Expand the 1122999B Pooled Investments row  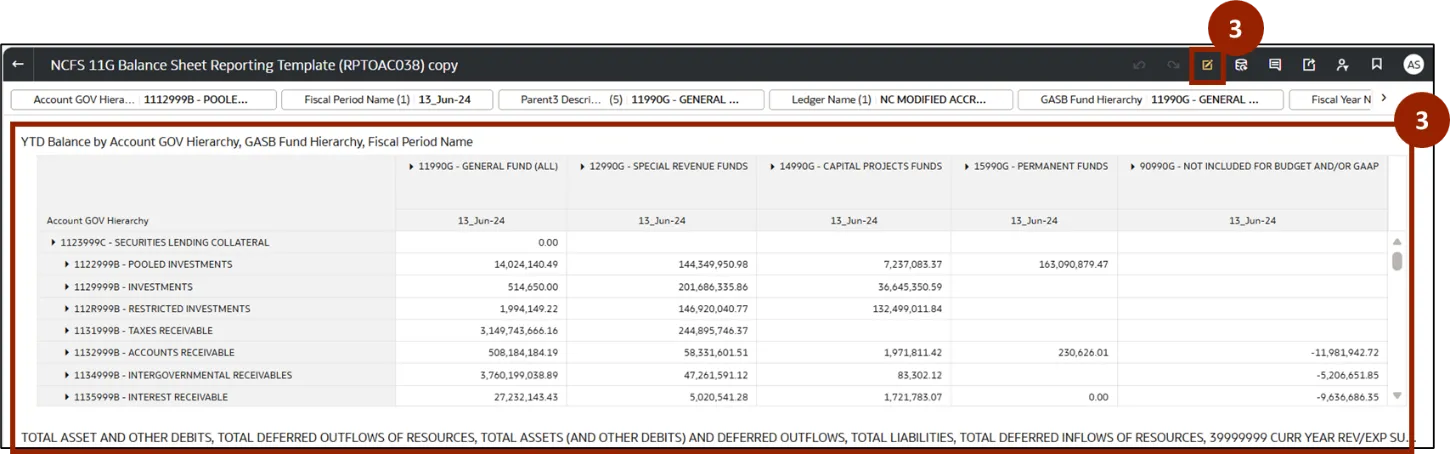click(67, 265)
